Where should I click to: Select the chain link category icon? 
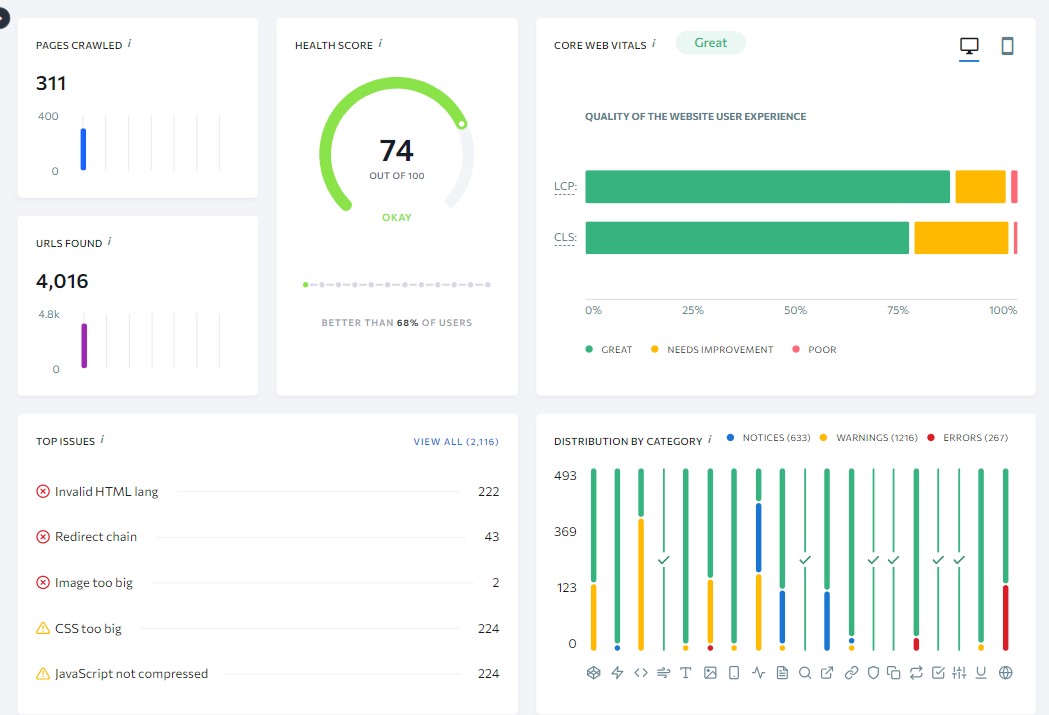tap(851, 673)
